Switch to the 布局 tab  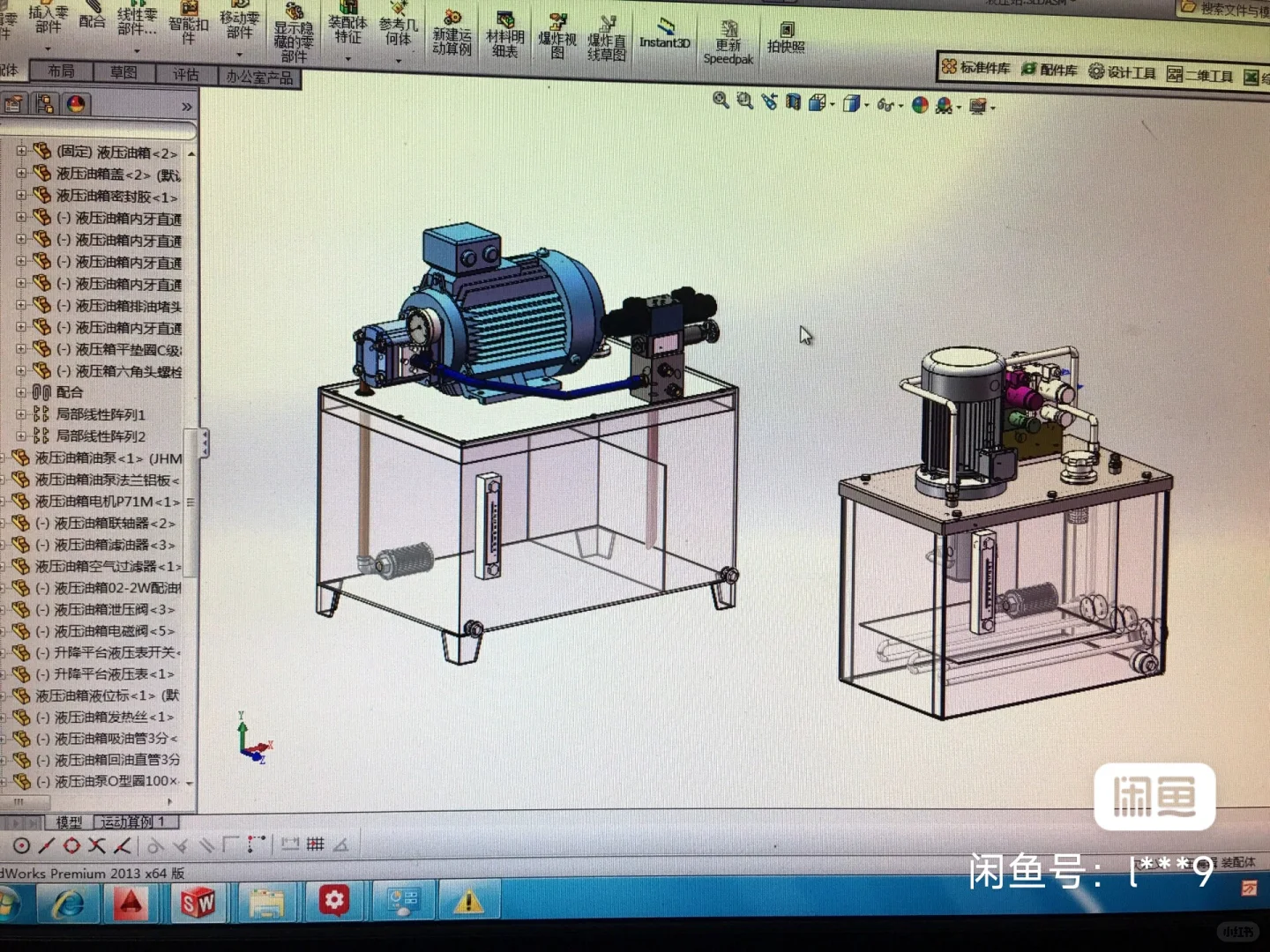coord(61,71)
